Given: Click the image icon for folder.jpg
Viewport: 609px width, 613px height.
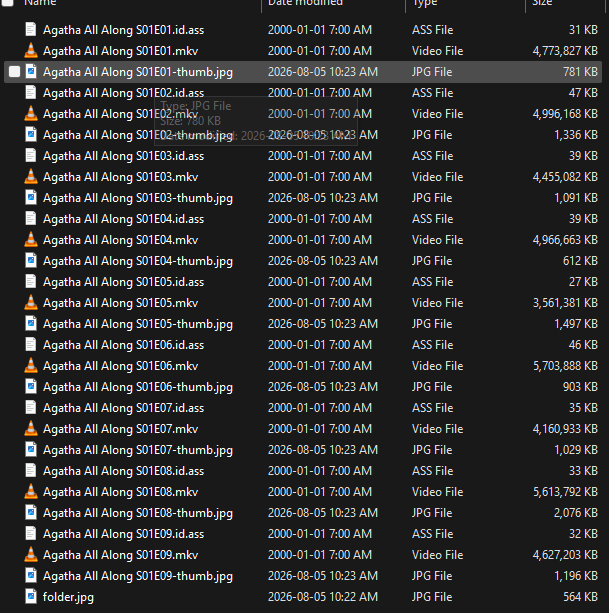Looking at the screenshot, I should pyautogui.click(x=31, y=597).
